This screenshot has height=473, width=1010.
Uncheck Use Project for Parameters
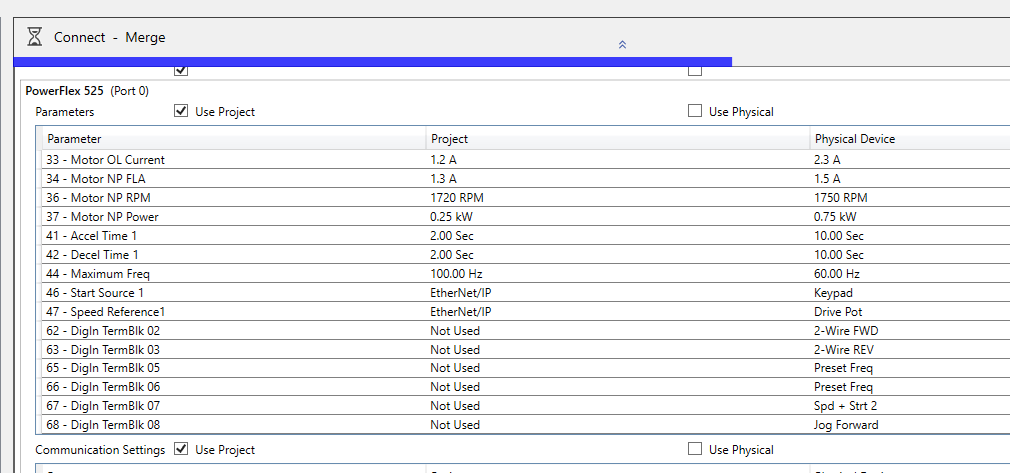click(x=181, y=111)
